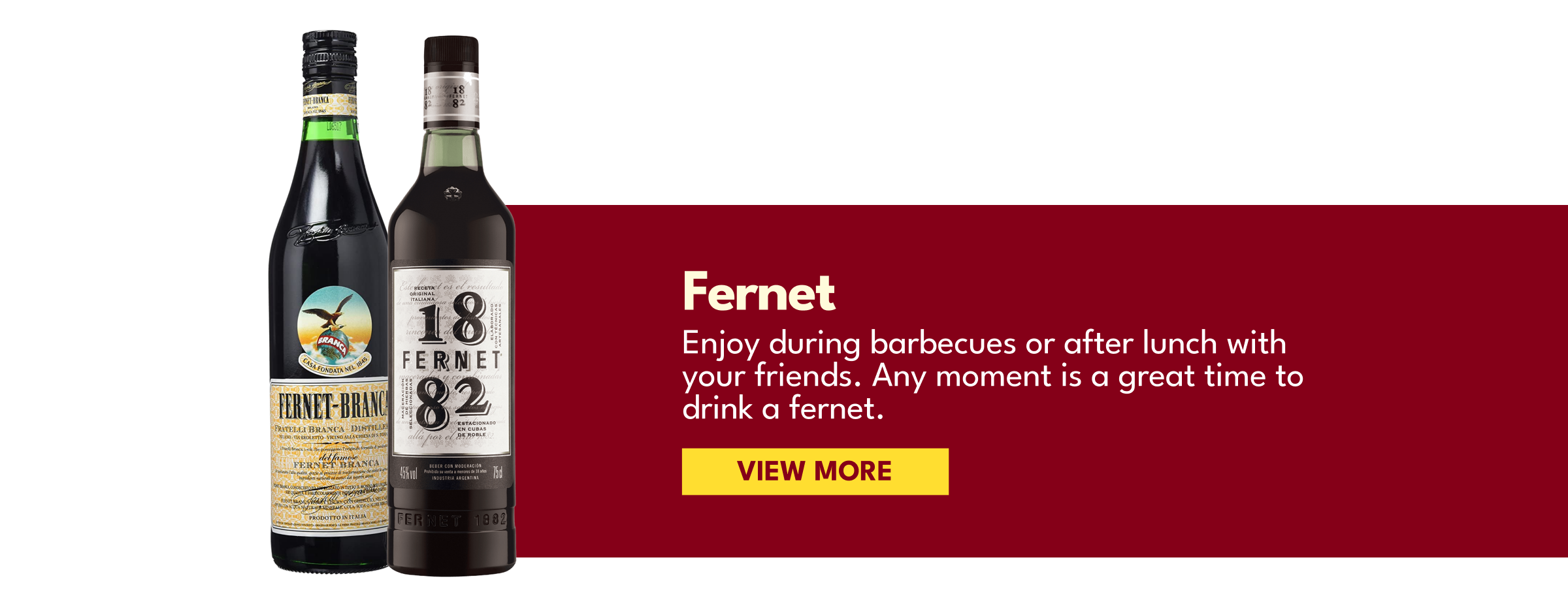The image size is (1568, 596).
Task: Click the barbecues description paragraph text
Action: [x=992, y=375]
